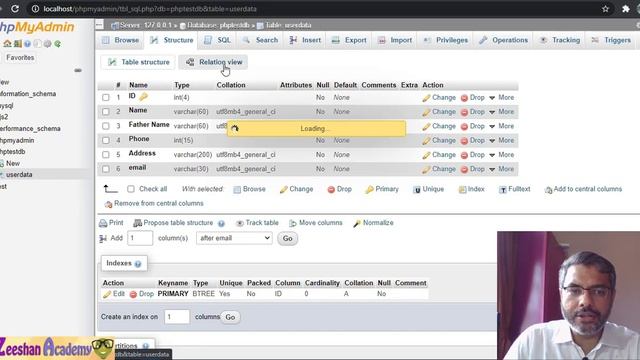Viewport: 640px width, 360px height.
Task: Click the Normalize link
Action: click(x=373, y=223)
